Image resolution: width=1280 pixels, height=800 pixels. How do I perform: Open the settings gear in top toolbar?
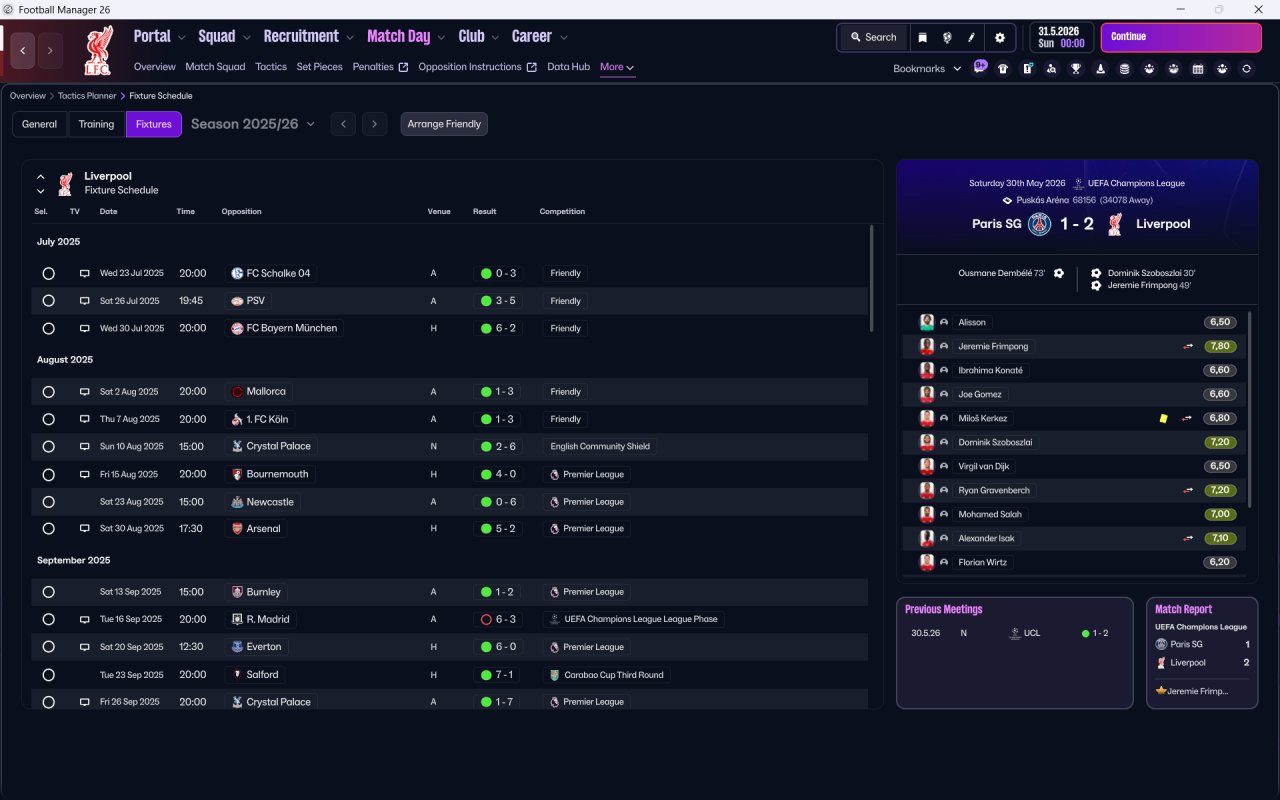pyautogui.click(x=999, y=37)
